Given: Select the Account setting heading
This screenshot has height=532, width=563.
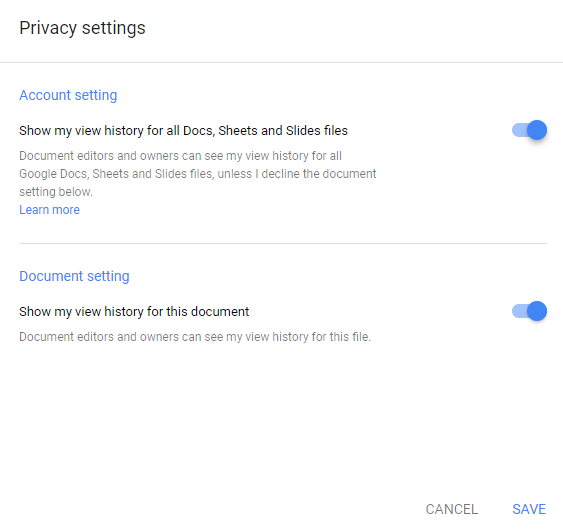Looking at the screenshot, I should coord(68,95).
